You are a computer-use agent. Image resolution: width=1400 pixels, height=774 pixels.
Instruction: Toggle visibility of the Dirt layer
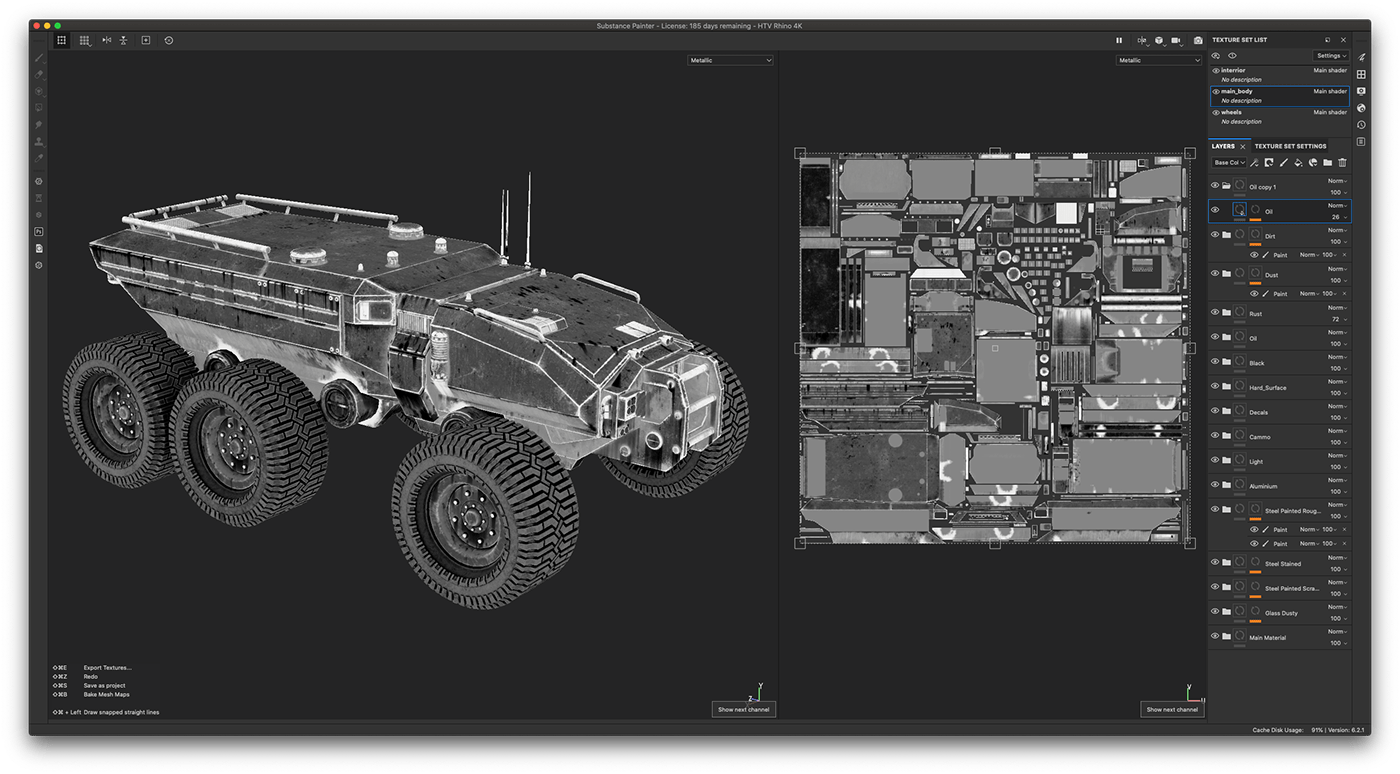click(x=1215, y=235)
